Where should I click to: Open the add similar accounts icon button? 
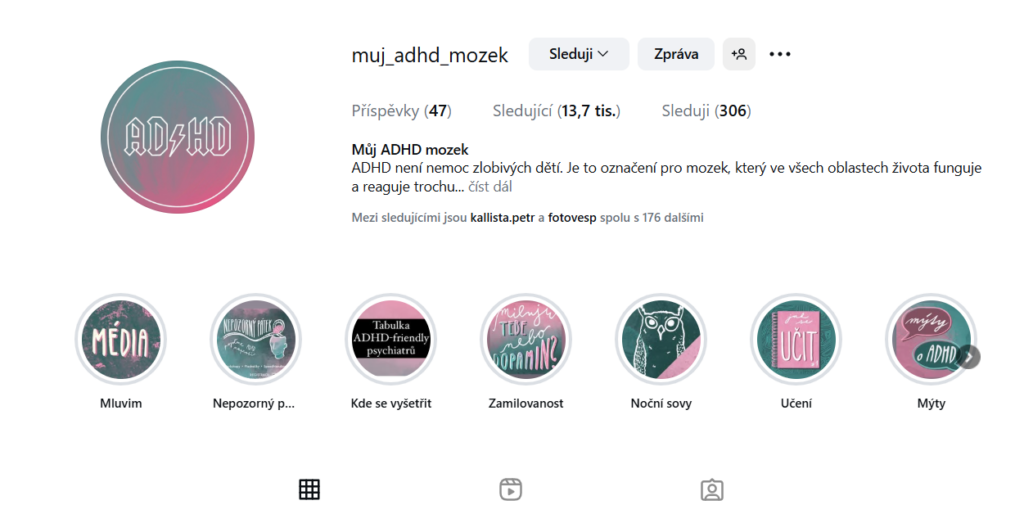(739, 54)
